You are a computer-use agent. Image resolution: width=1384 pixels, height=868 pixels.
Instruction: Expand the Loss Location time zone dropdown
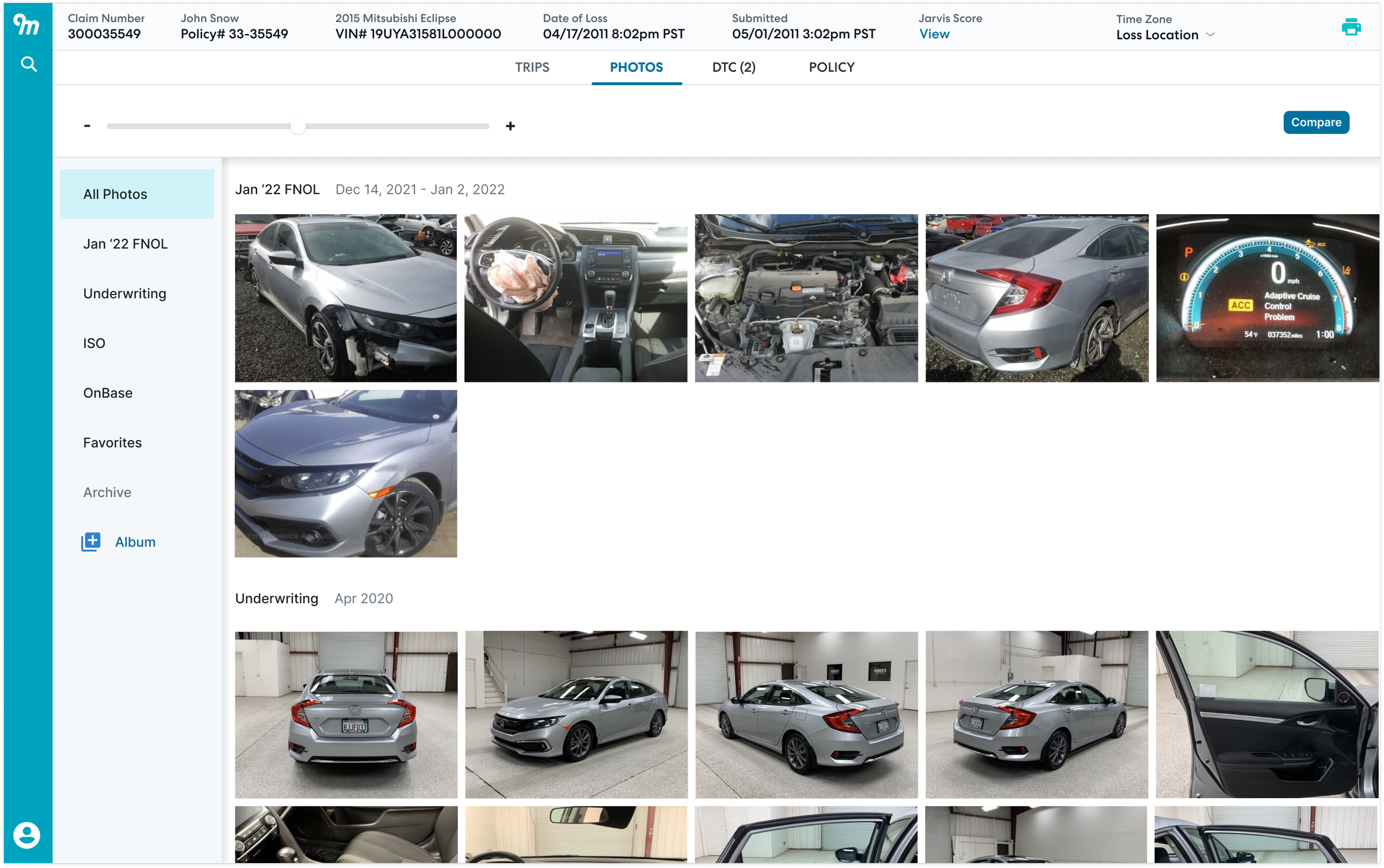pyautogui.click(x=1210, y=35)
